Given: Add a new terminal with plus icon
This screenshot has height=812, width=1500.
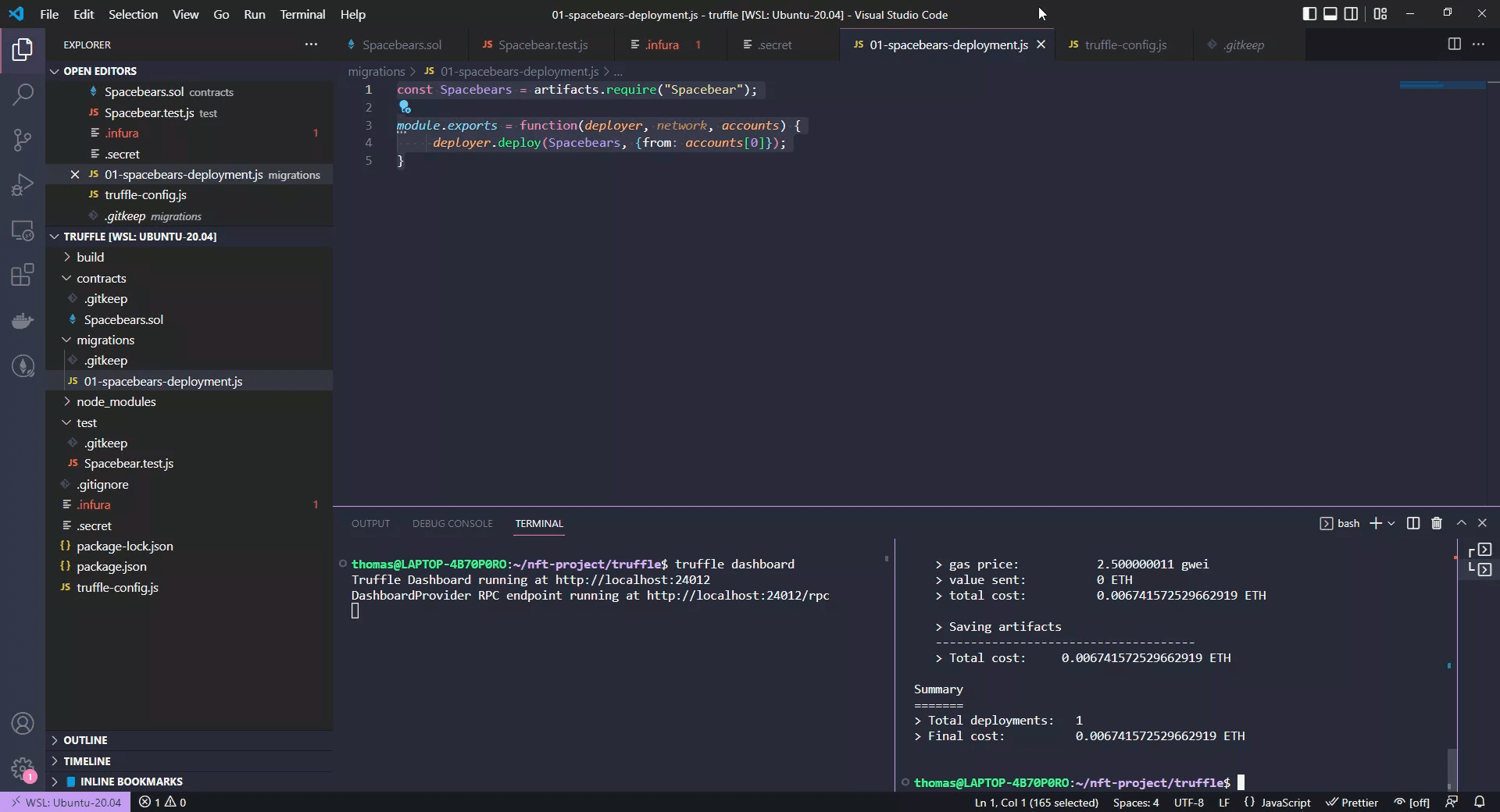Looking at the screenshot, I should click(x=1375, y=523).
